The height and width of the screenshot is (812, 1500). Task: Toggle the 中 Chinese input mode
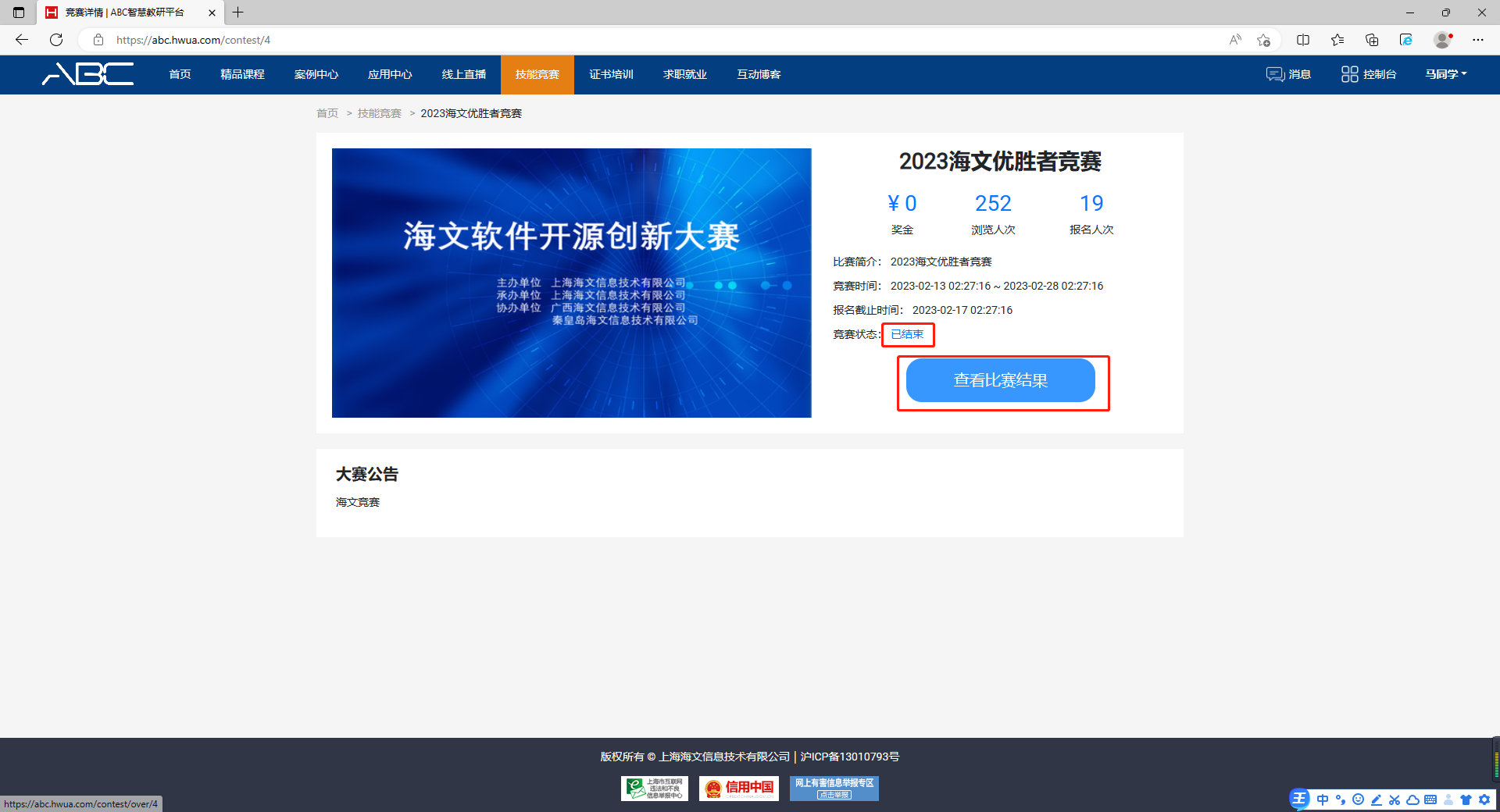click(x=1323, y=800)
